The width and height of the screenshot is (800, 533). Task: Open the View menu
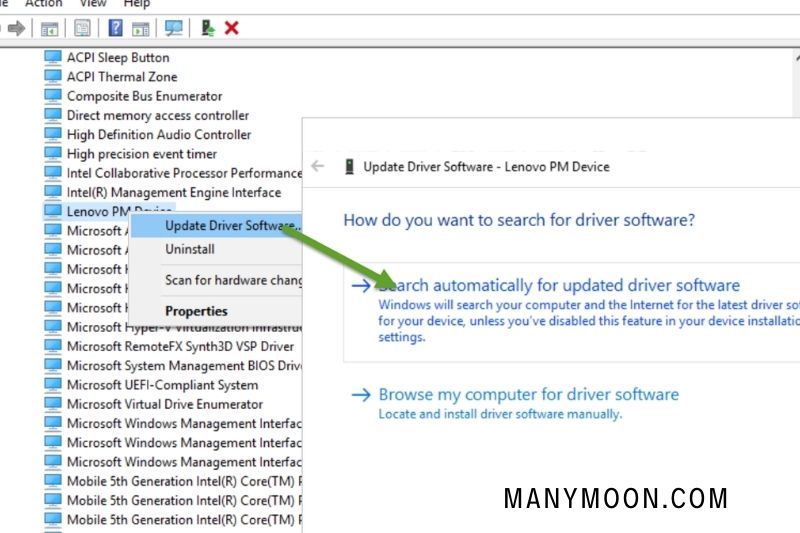click(x=93, y=4)
